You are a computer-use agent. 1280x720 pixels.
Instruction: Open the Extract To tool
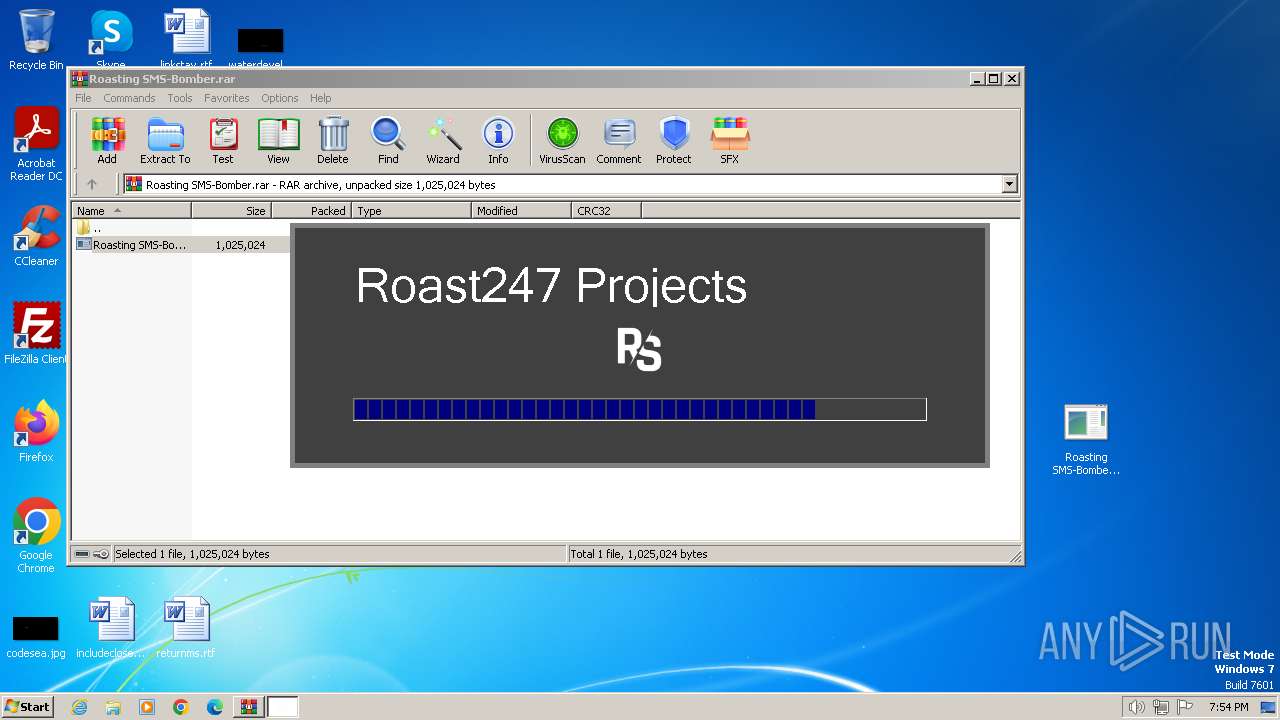[x=165, y=140]
